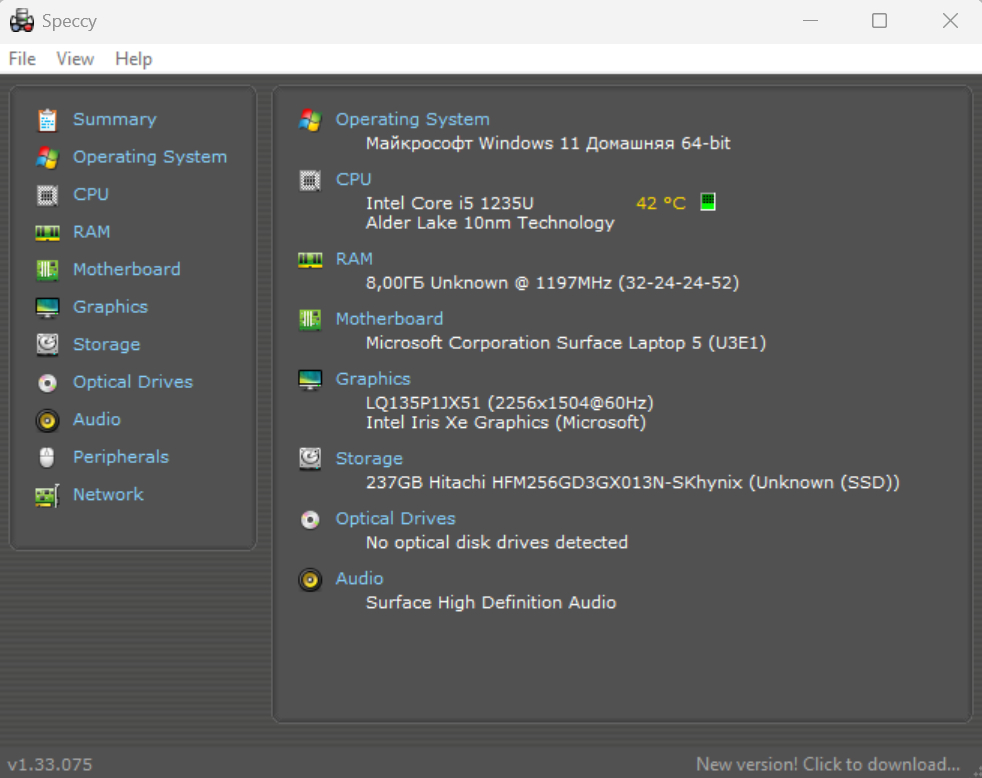Click the Motherboard heading link in summary
Viewport: 982px width, 778px height.
(x=389, y=319)
